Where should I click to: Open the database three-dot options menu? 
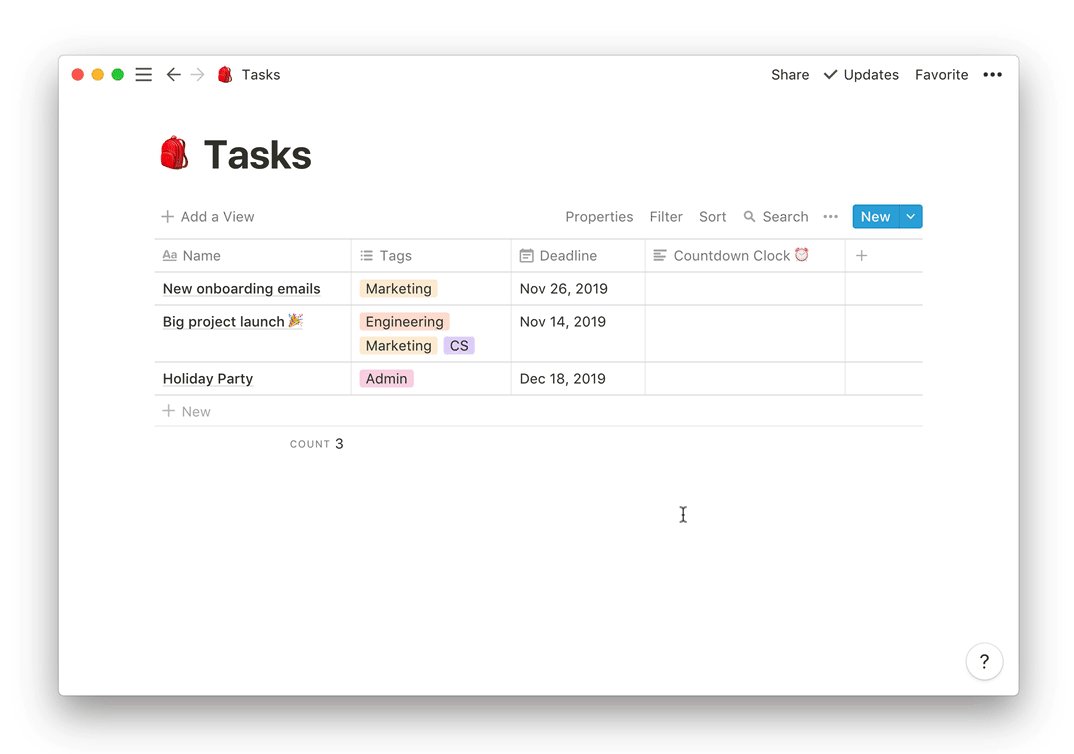click(830, 216)
